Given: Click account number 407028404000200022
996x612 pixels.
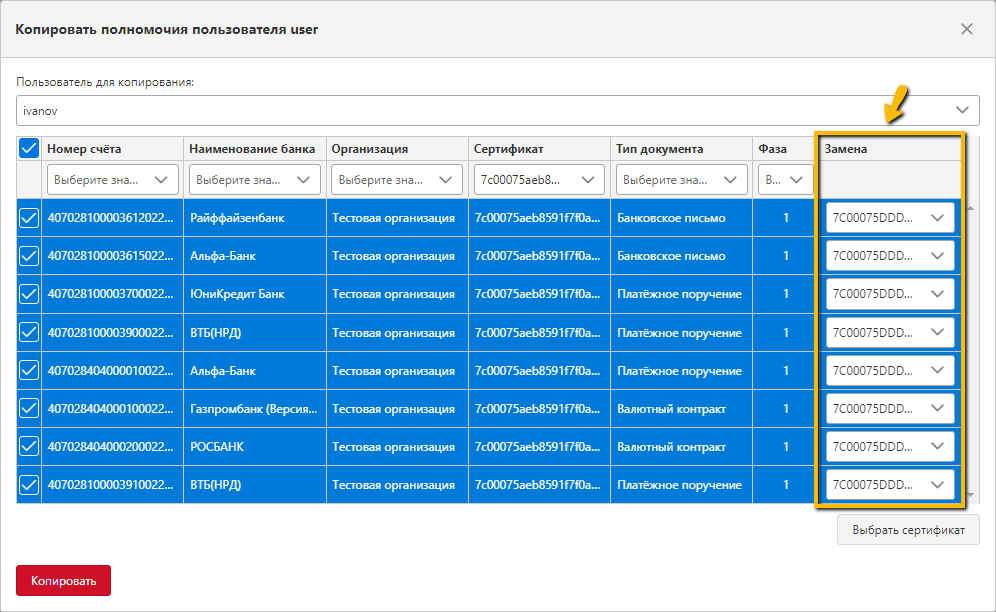Looking at the screenshot, I should pos(111,447).
